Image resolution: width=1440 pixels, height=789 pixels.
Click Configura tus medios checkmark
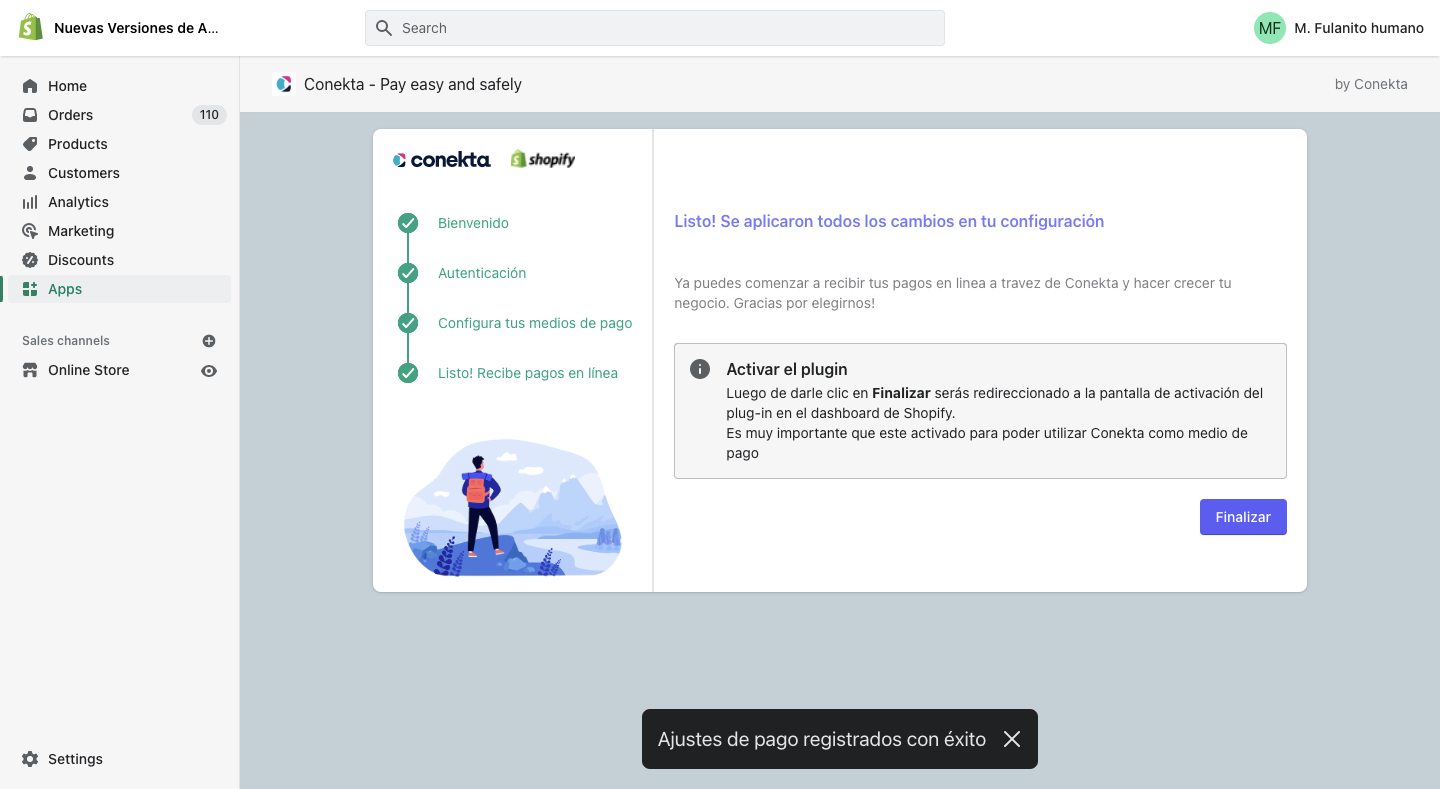(408, 323)
